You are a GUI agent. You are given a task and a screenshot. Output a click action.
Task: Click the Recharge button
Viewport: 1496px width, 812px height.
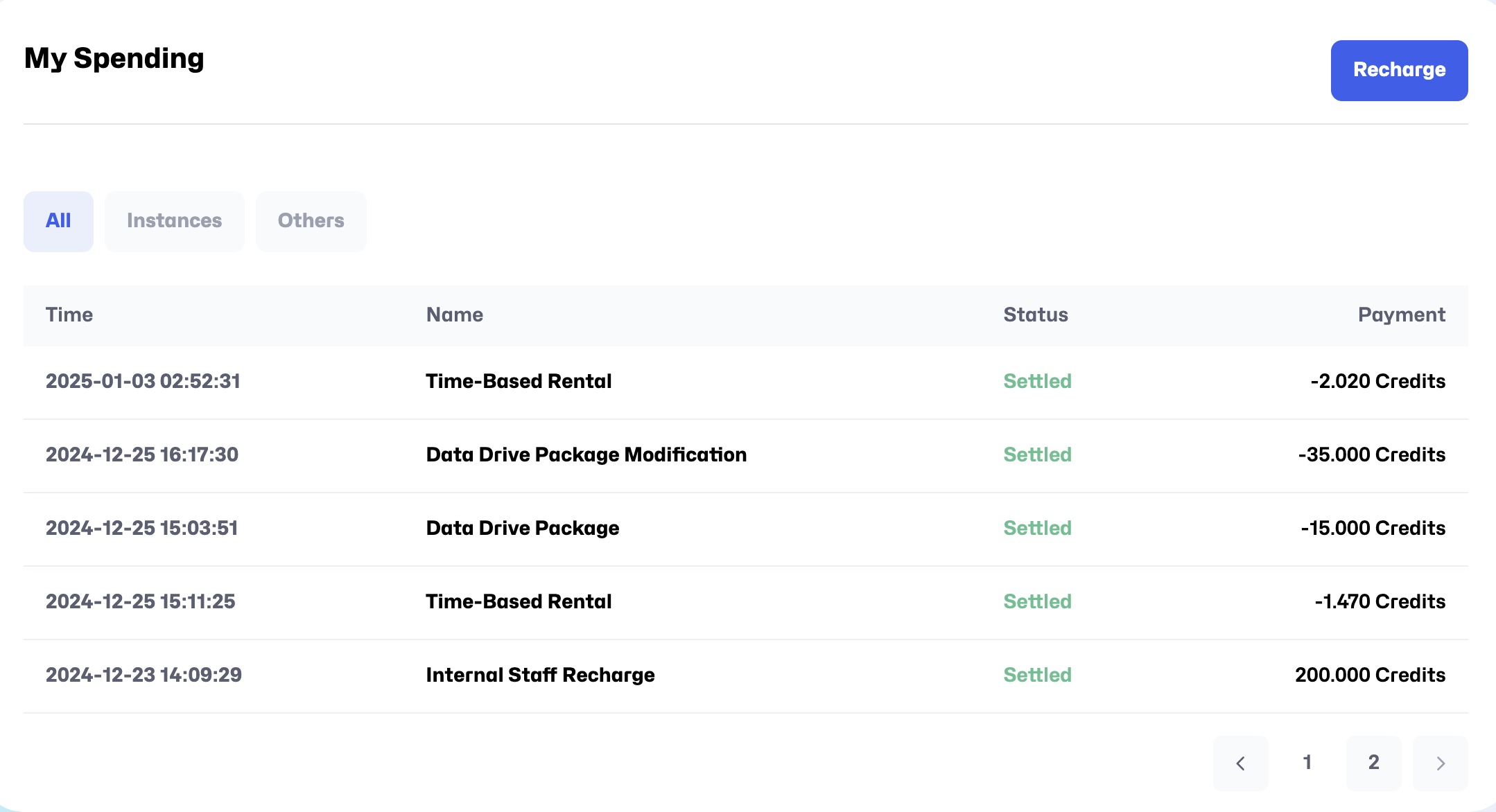(1398, 70)
